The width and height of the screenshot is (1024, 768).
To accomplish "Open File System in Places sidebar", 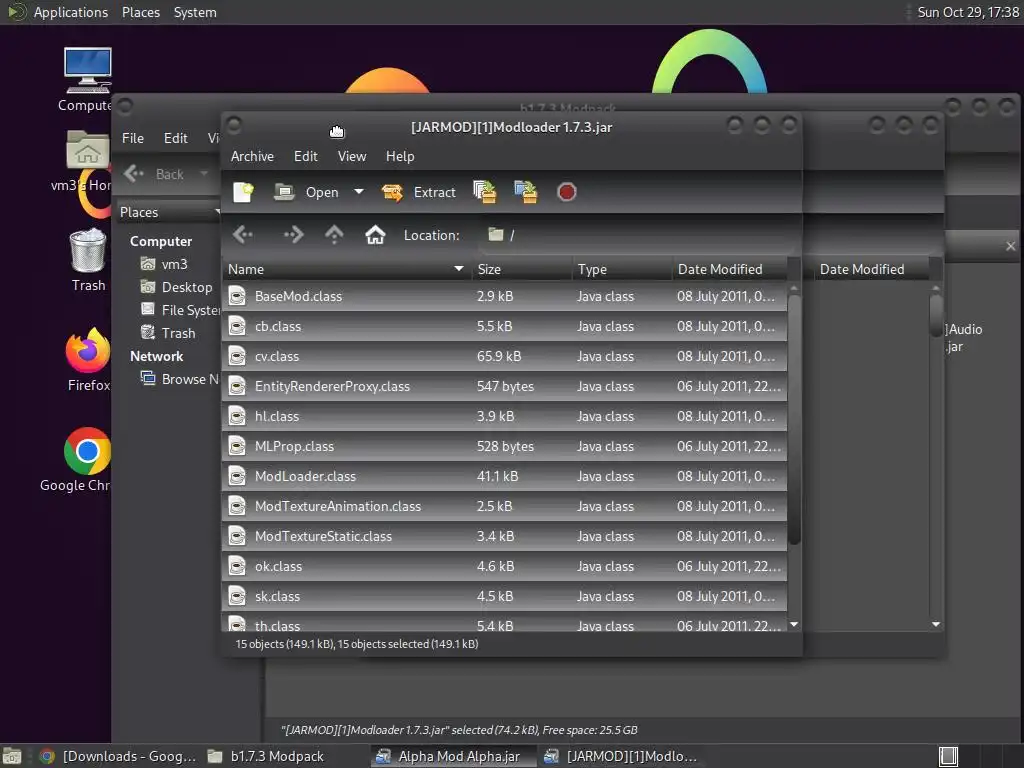I will (181, 310).
